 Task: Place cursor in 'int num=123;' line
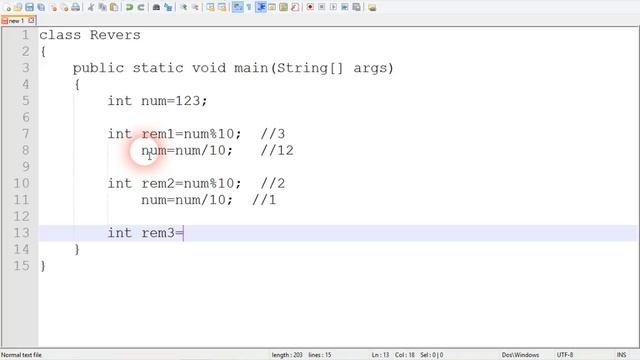tap(158, 101)
